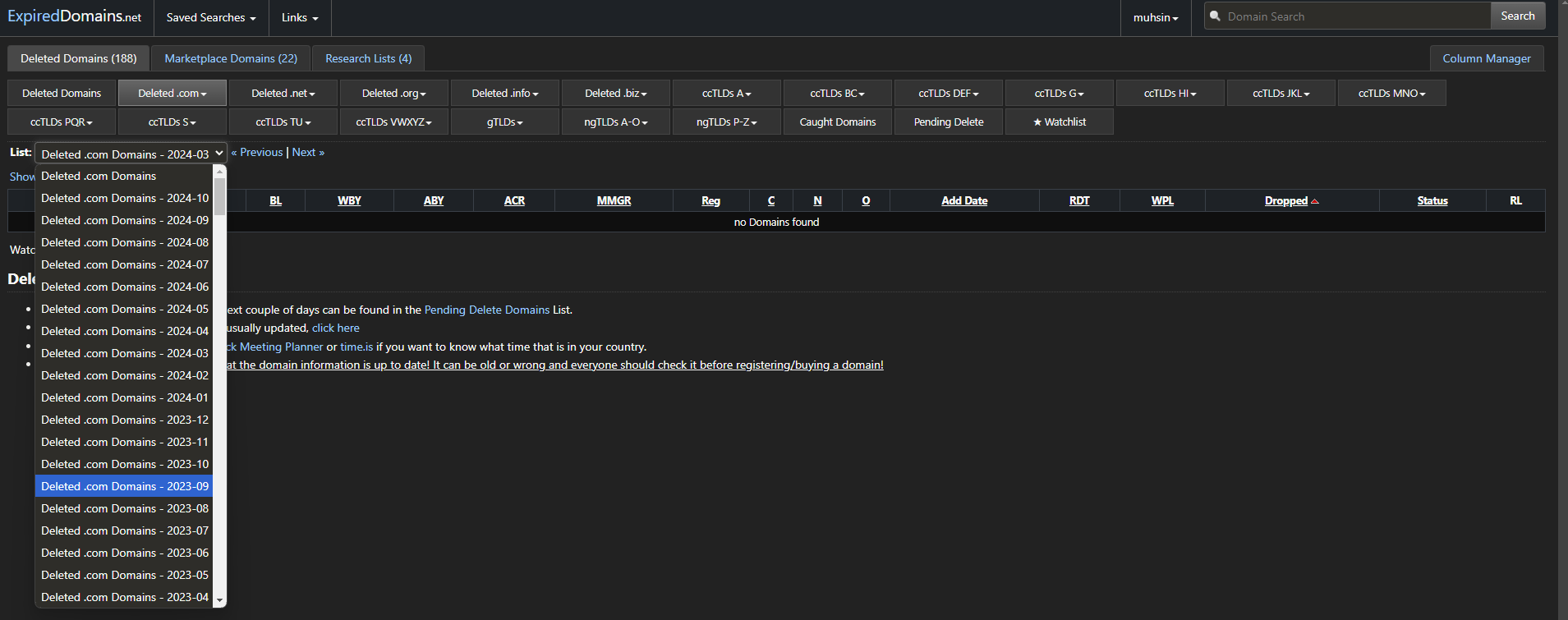Open the time.is link

click(x=356, y=347)
